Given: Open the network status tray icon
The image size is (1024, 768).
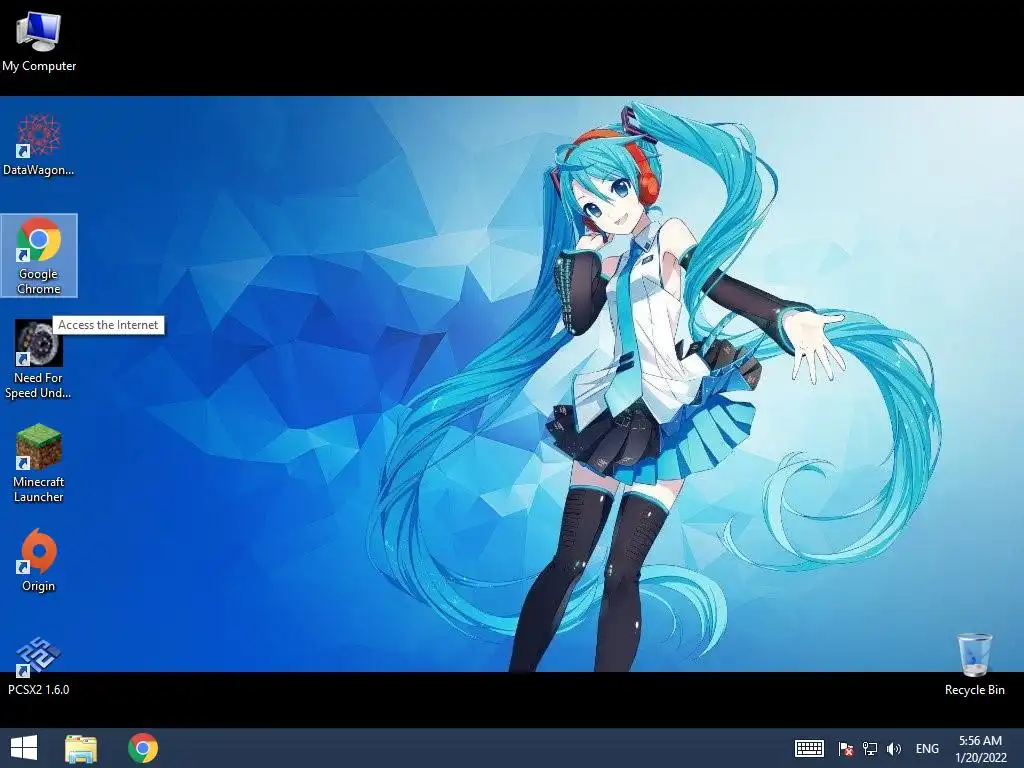Looking at the screenshot, I should point(869,748).
